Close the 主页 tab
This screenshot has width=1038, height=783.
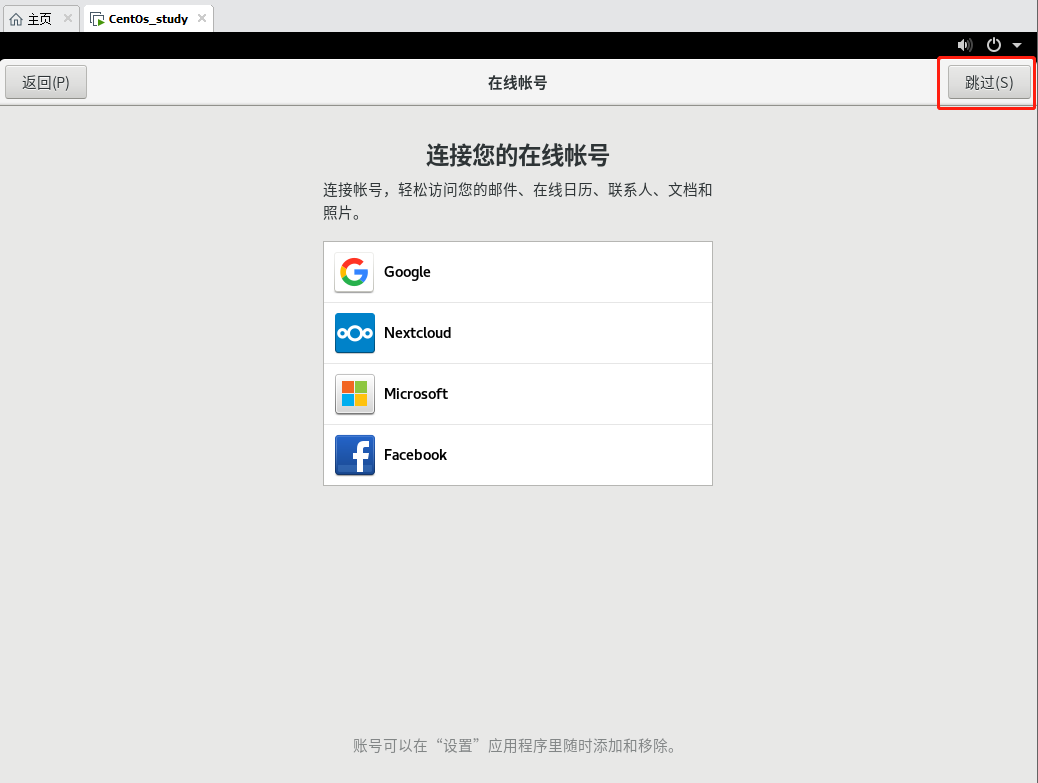(x=67, y=17)
